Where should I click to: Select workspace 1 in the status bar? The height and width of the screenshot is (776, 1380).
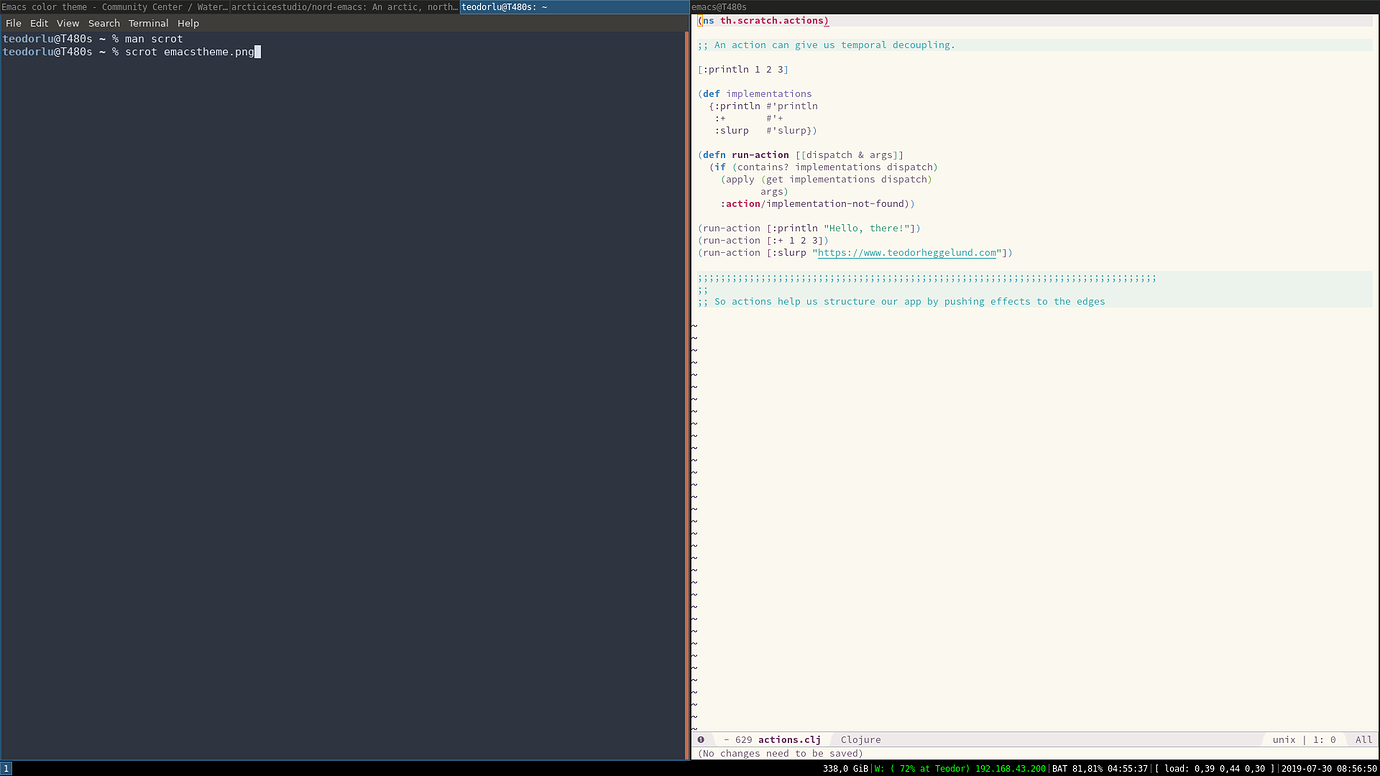click(6, 768)
